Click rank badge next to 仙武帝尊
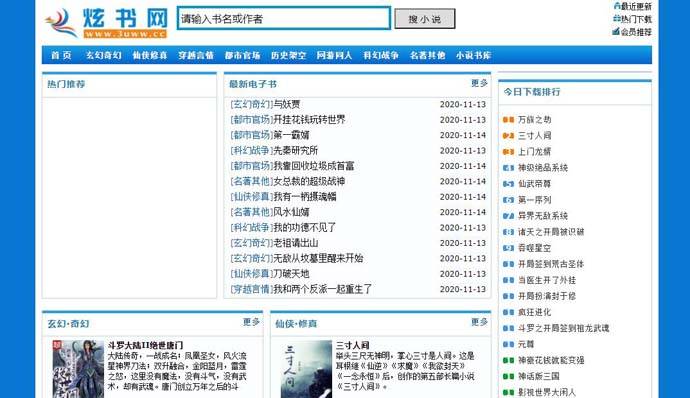Viewport: 690px width, 398px height. click(508, 184)
